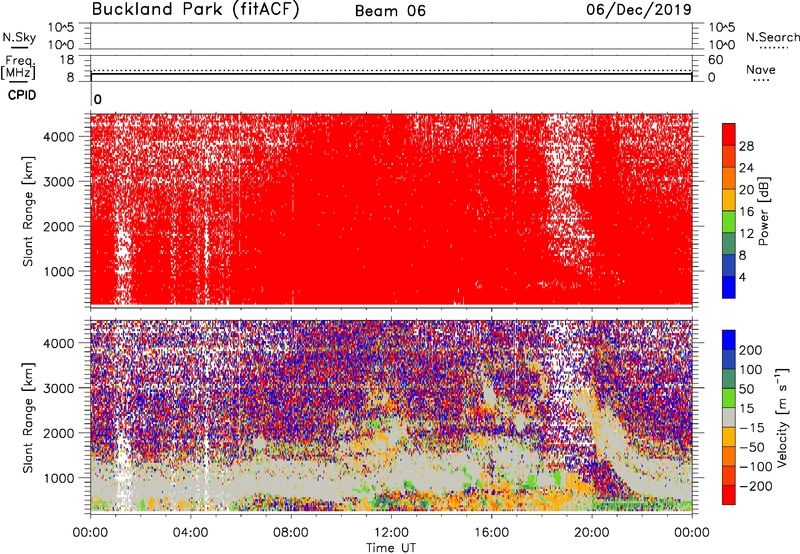This screenshot has width=800, height=554.
Task: Click the CPID value '0'
Action: coord(98,100)
